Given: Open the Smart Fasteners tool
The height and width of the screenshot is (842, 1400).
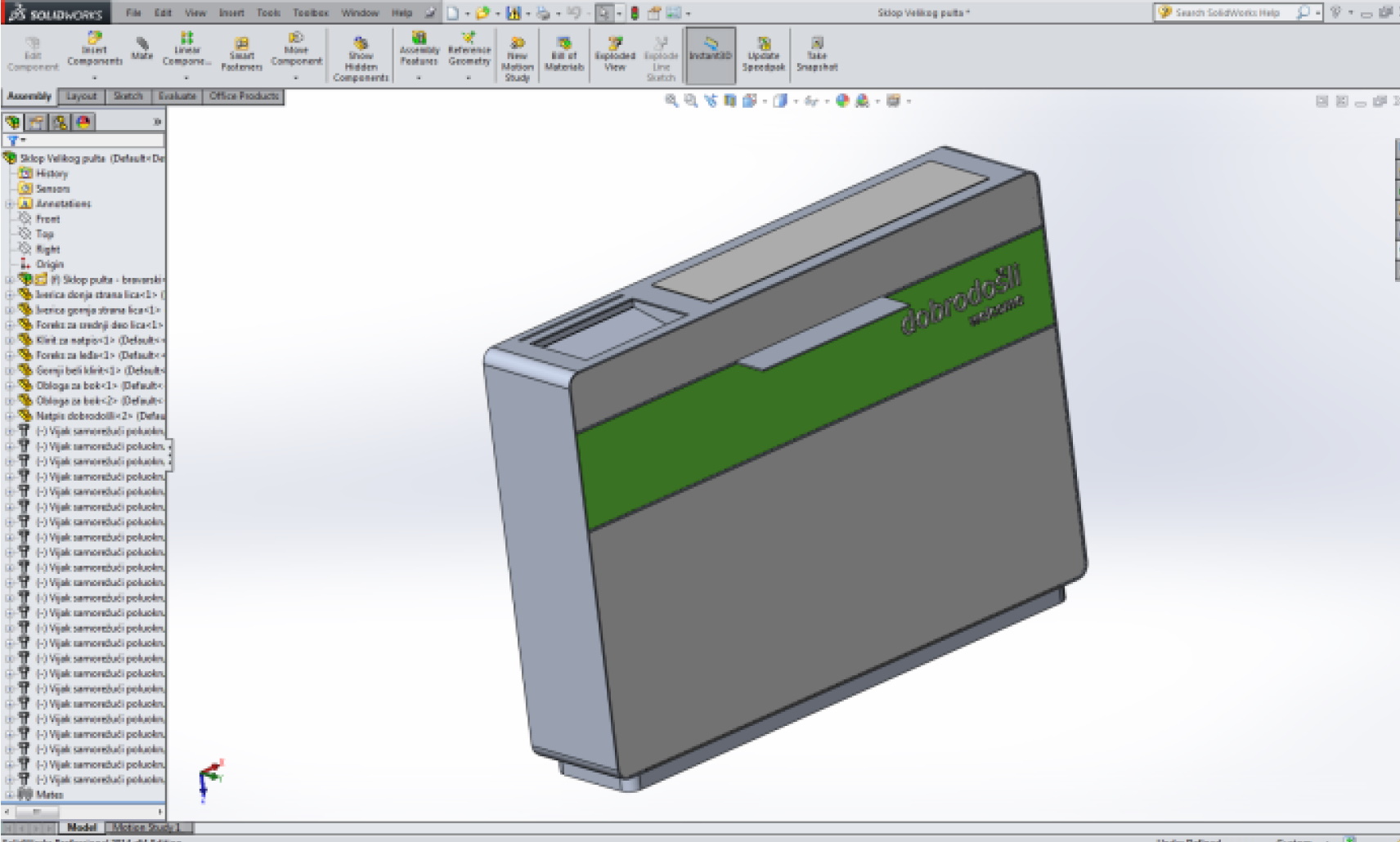Looking at the screenshot, I should point(241,54).
